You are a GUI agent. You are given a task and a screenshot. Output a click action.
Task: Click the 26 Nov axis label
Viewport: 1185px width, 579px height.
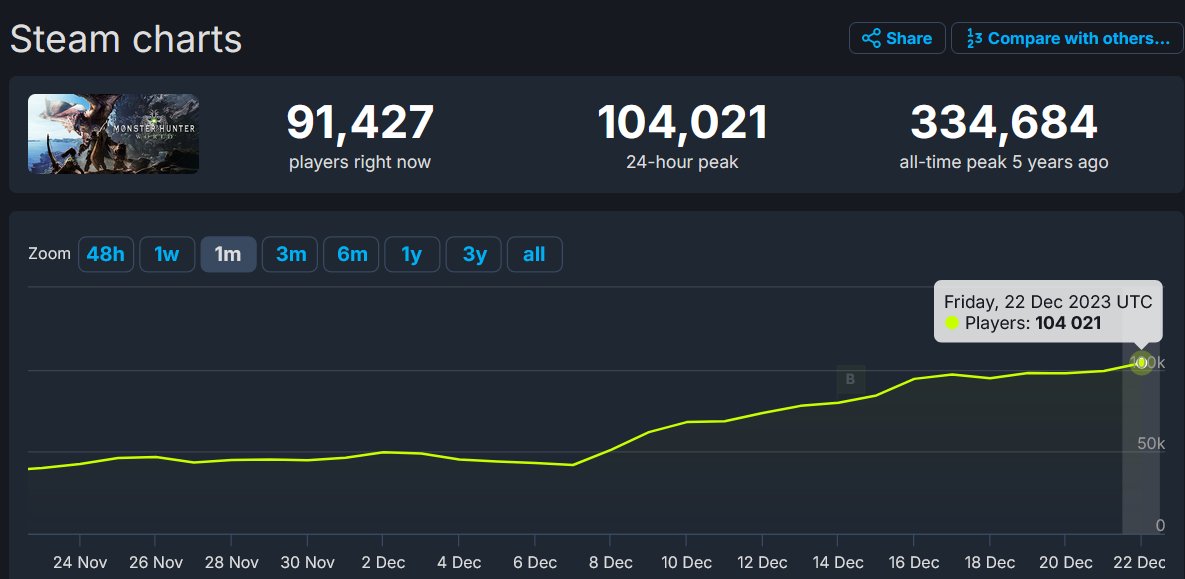pos(155,562)
